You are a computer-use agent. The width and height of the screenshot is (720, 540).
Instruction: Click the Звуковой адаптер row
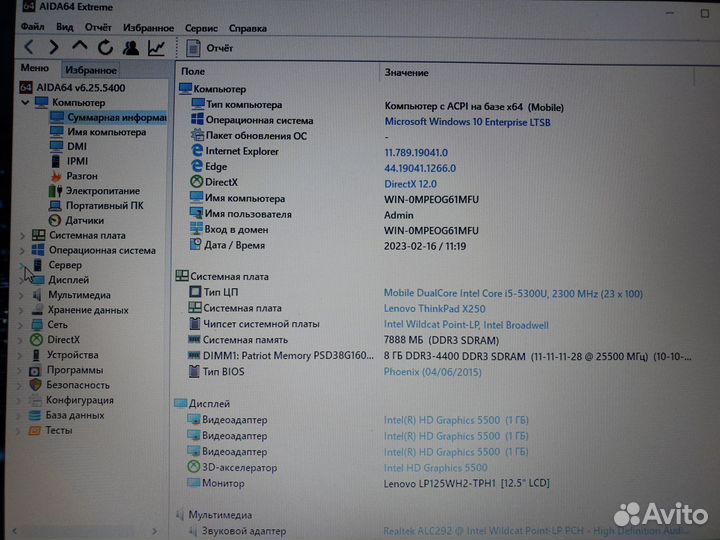tap(441, 531)
